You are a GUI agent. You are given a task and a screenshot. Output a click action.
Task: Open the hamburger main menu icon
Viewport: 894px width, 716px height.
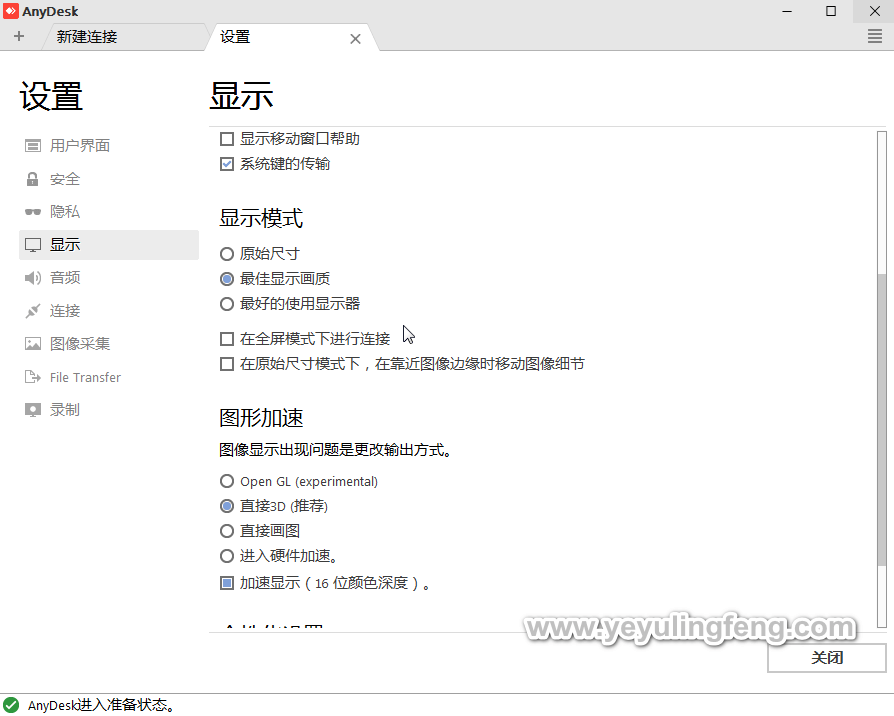coord(875,36)
